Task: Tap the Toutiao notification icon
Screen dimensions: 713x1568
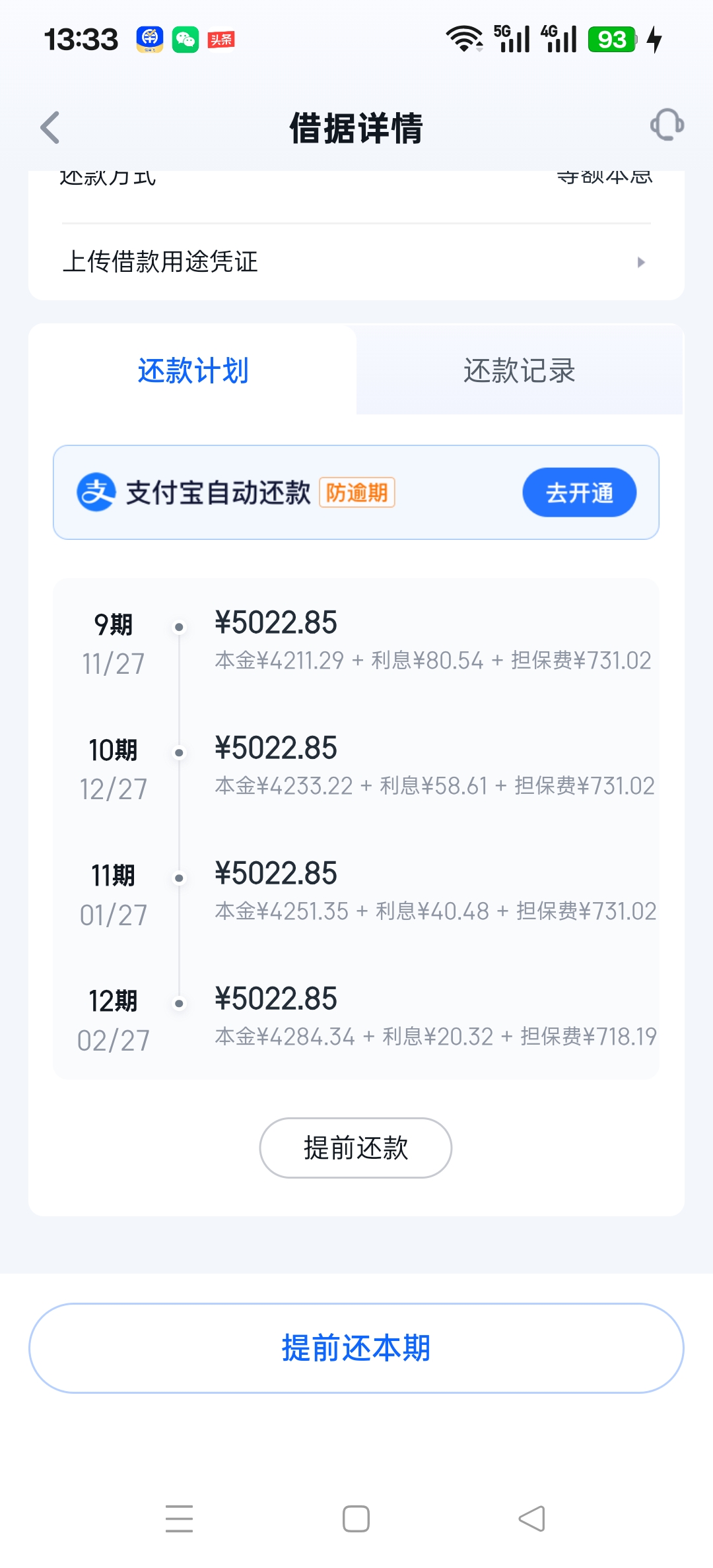Action: click(221, 40)
